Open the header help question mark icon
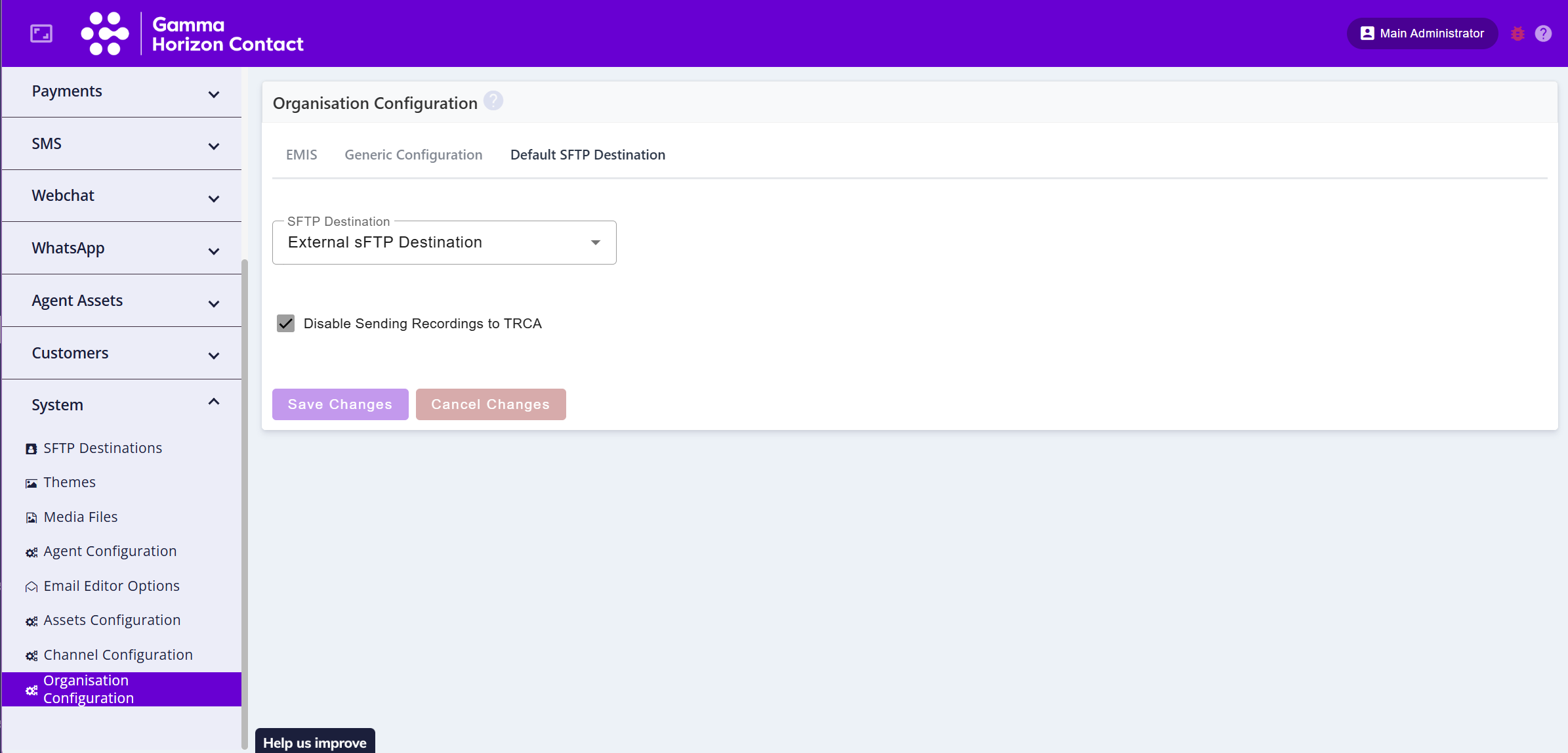Screen dimensions: 1568x753 [1543, 33]
